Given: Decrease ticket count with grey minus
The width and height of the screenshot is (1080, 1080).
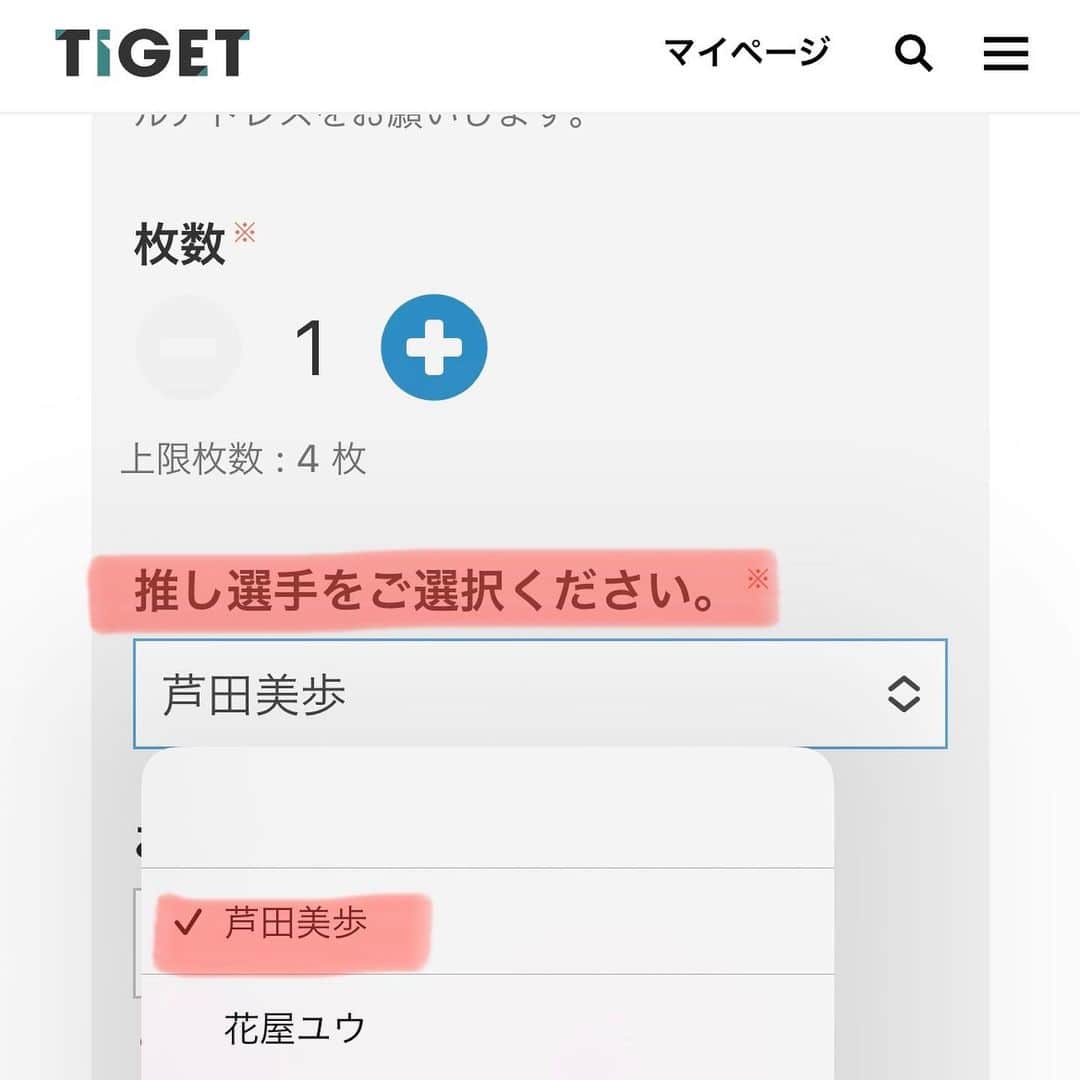Looking at the screenshot, I should [189, 347].
